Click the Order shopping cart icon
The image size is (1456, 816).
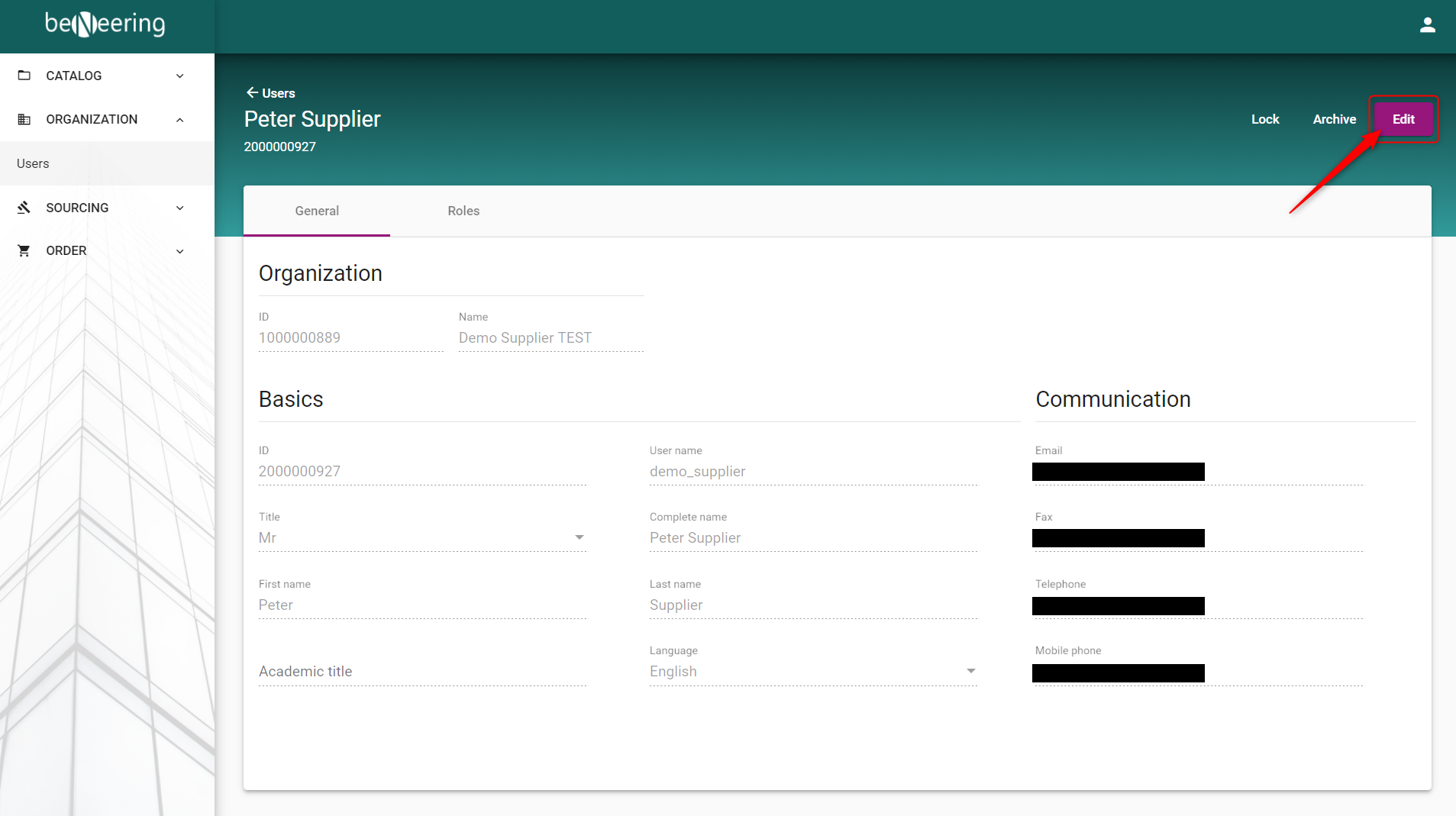coord(24,250)
